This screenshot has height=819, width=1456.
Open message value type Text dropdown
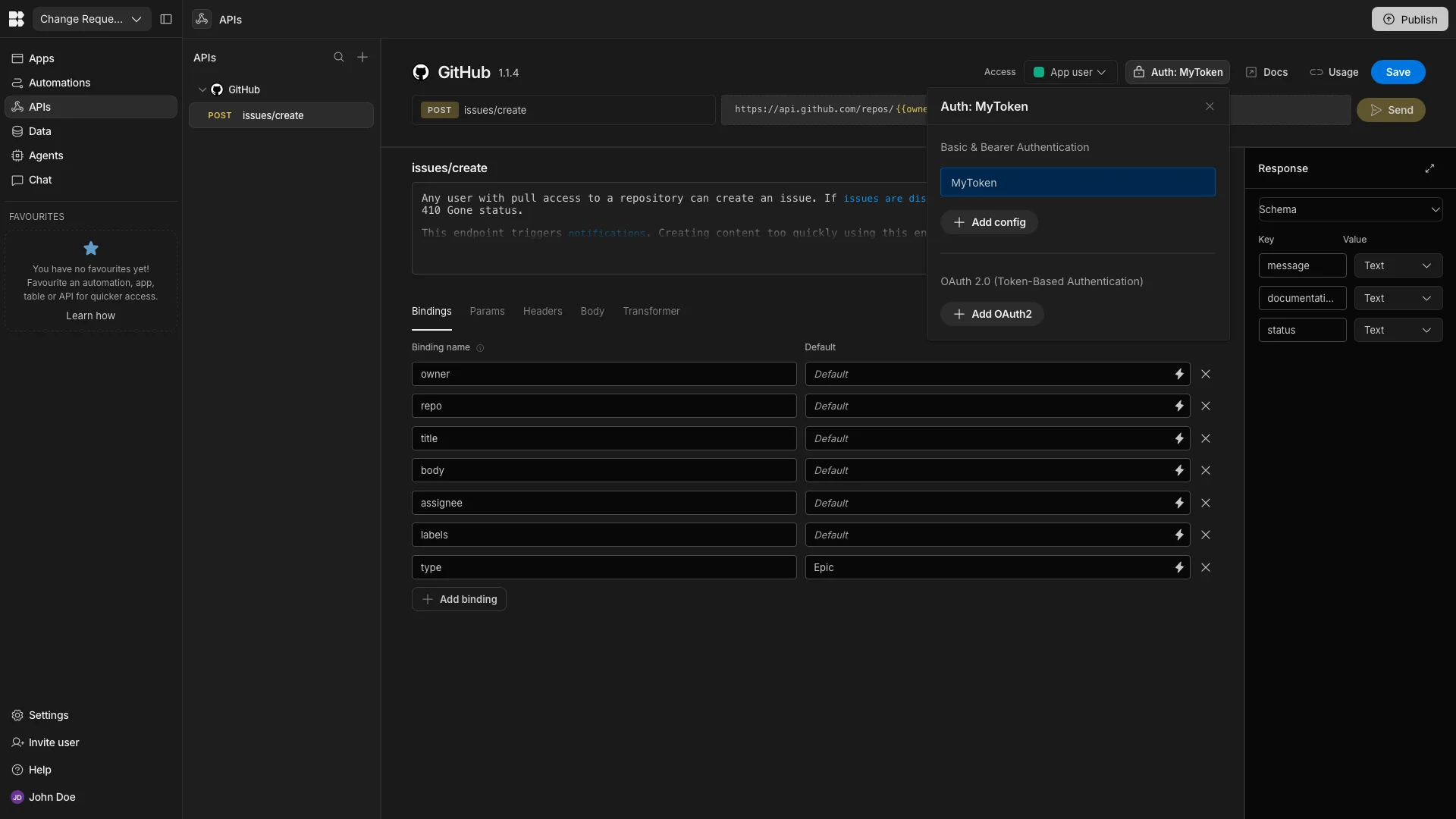pos(1398,265)
